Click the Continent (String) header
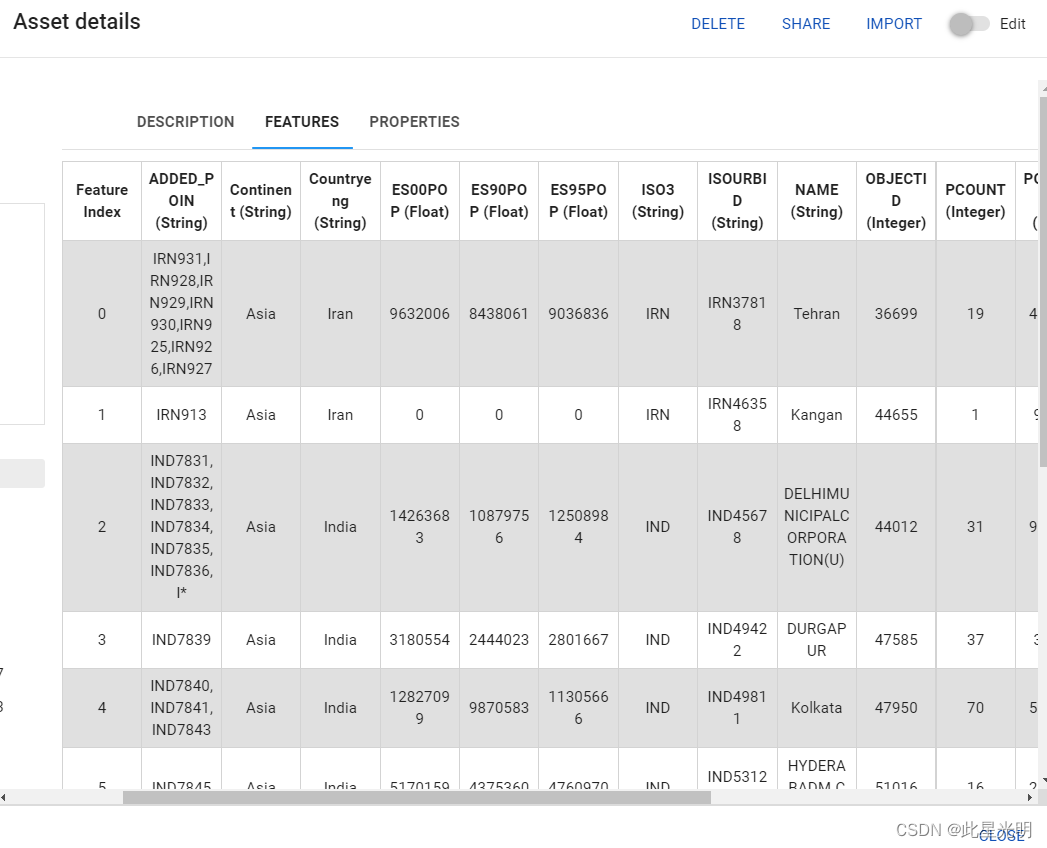The image size is (1047, 848). point(260,200)
